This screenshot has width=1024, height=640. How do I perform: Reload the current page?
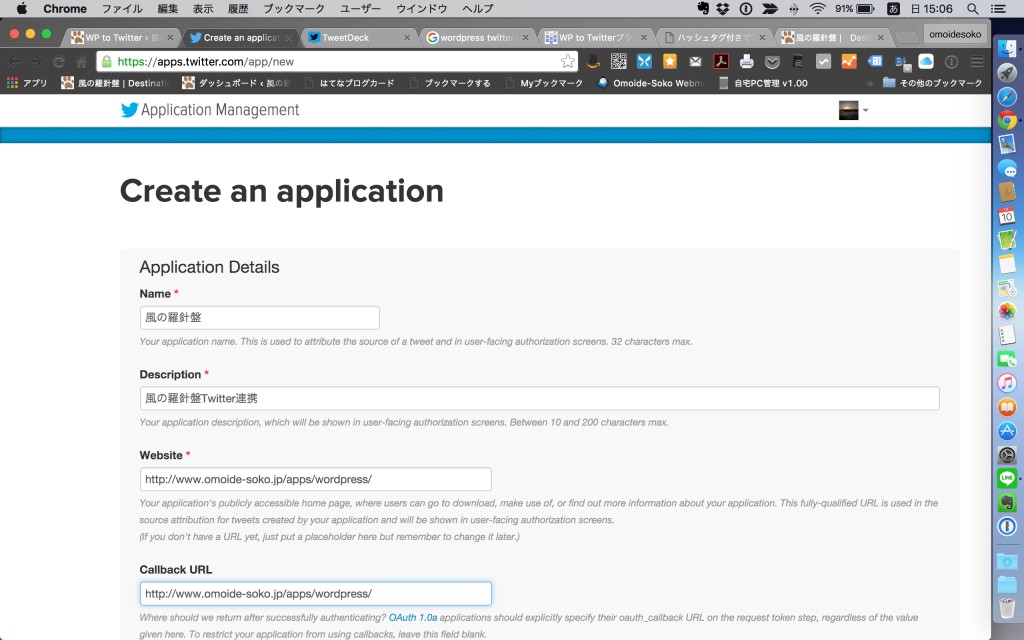coord(59,61)
